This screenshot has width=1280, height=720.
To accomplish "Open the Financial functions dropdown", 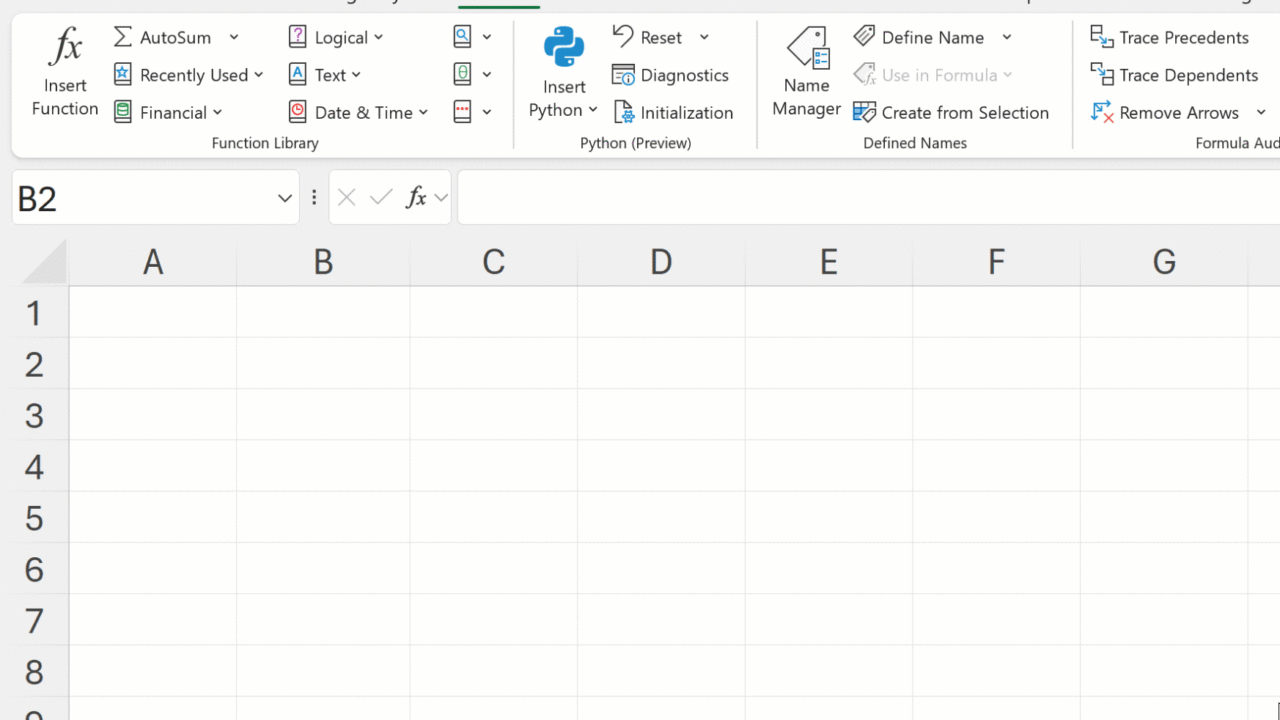I will (x=168, y=113).
